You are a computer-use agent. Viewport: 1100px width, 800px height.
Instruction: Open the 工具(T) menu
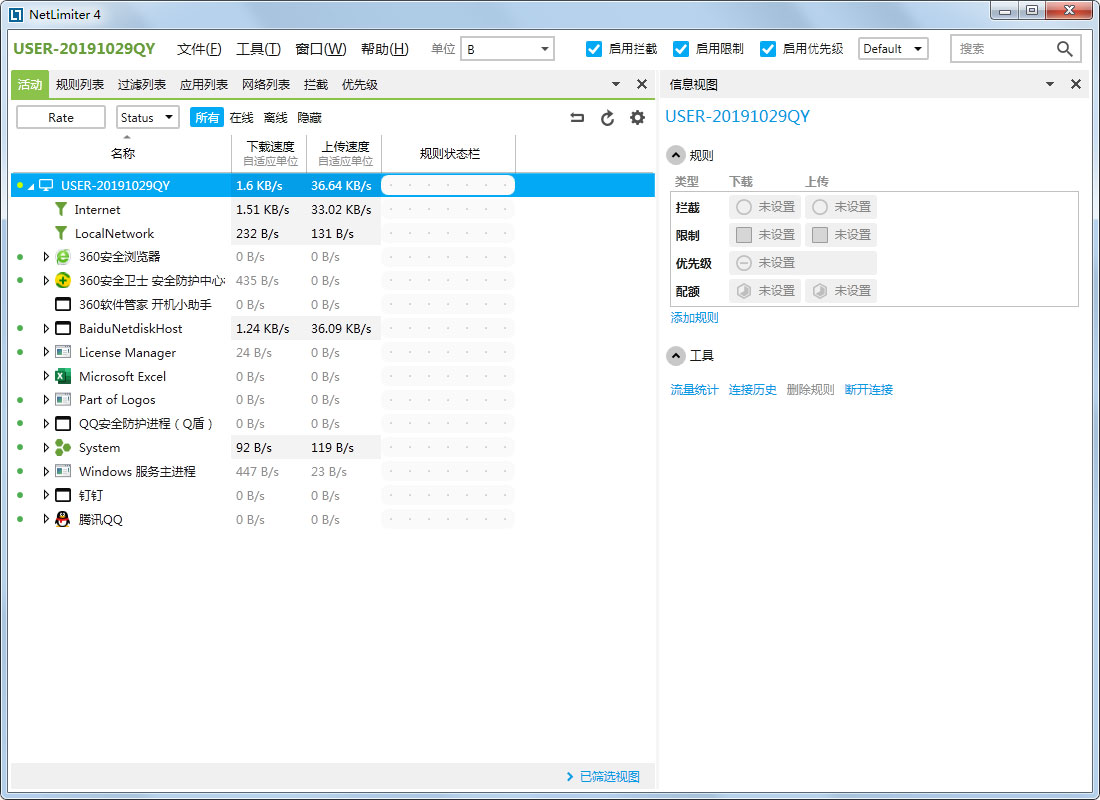pos(258,49)
